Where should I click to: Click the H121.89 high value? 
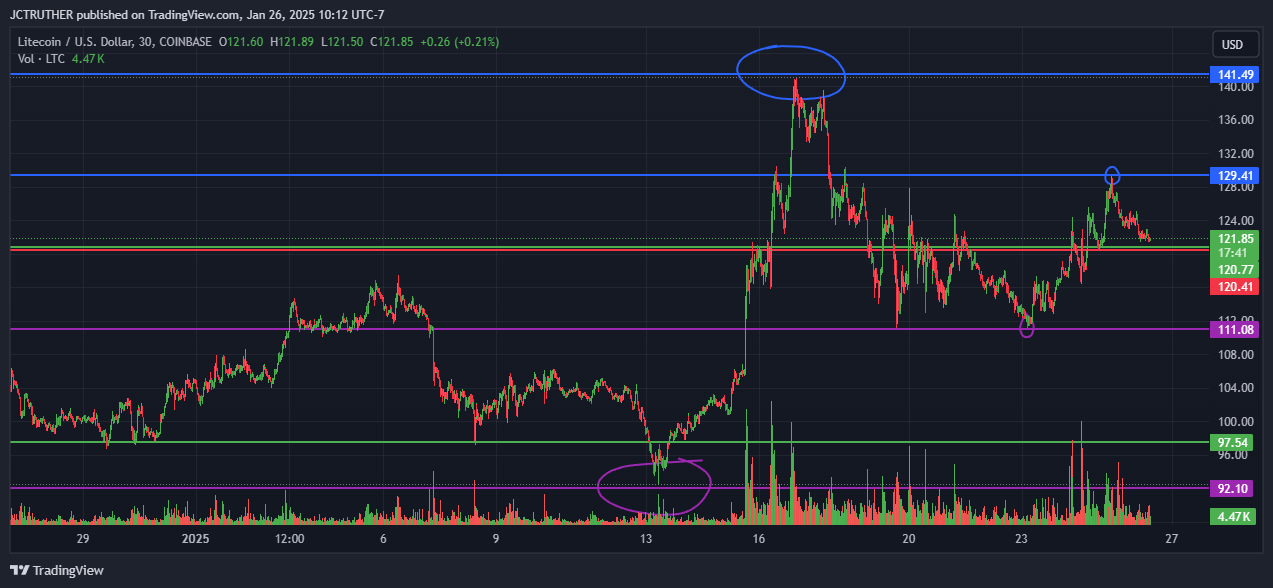coord(291,42)
